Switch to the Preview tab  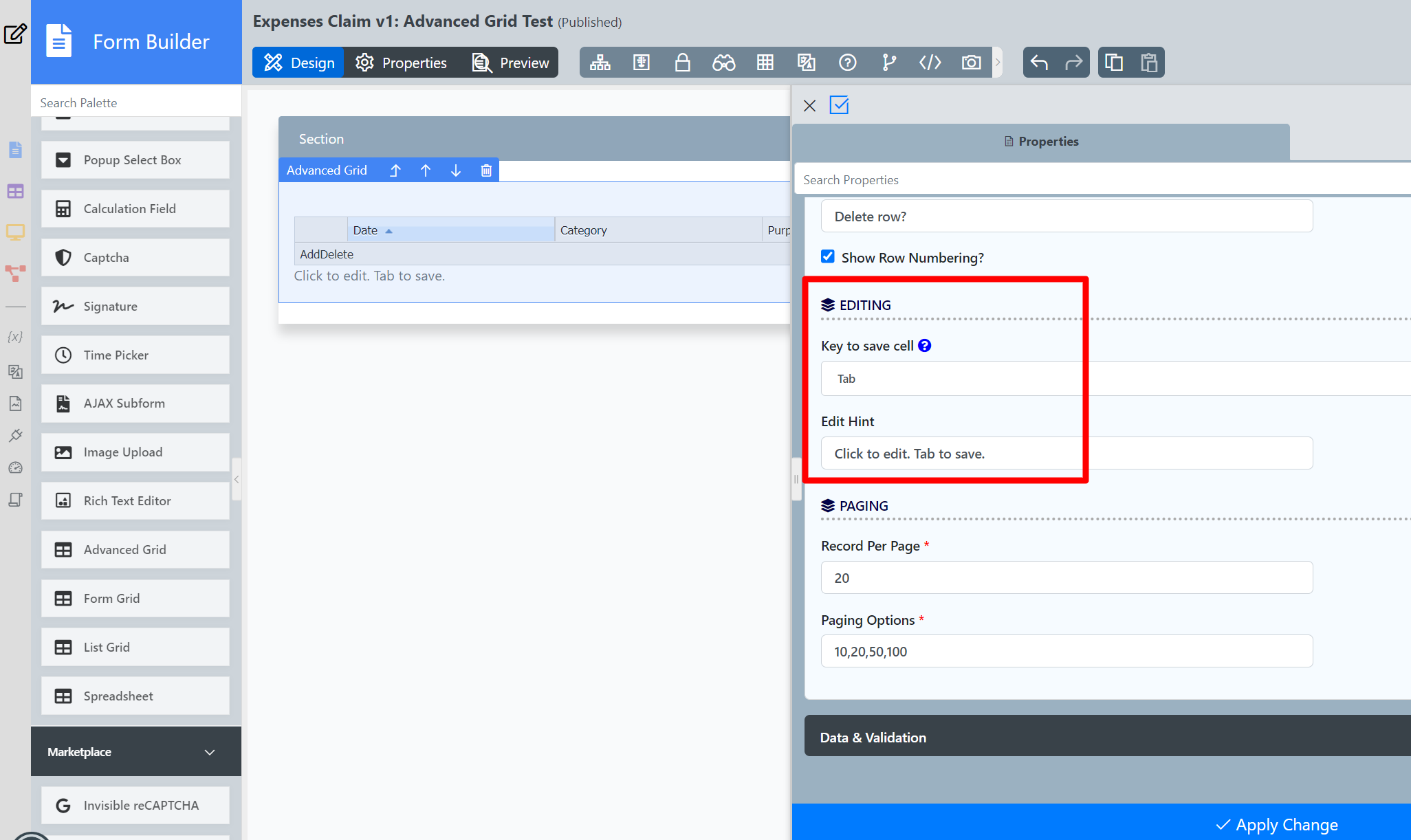pyautogui.click(x=511, y=63)
